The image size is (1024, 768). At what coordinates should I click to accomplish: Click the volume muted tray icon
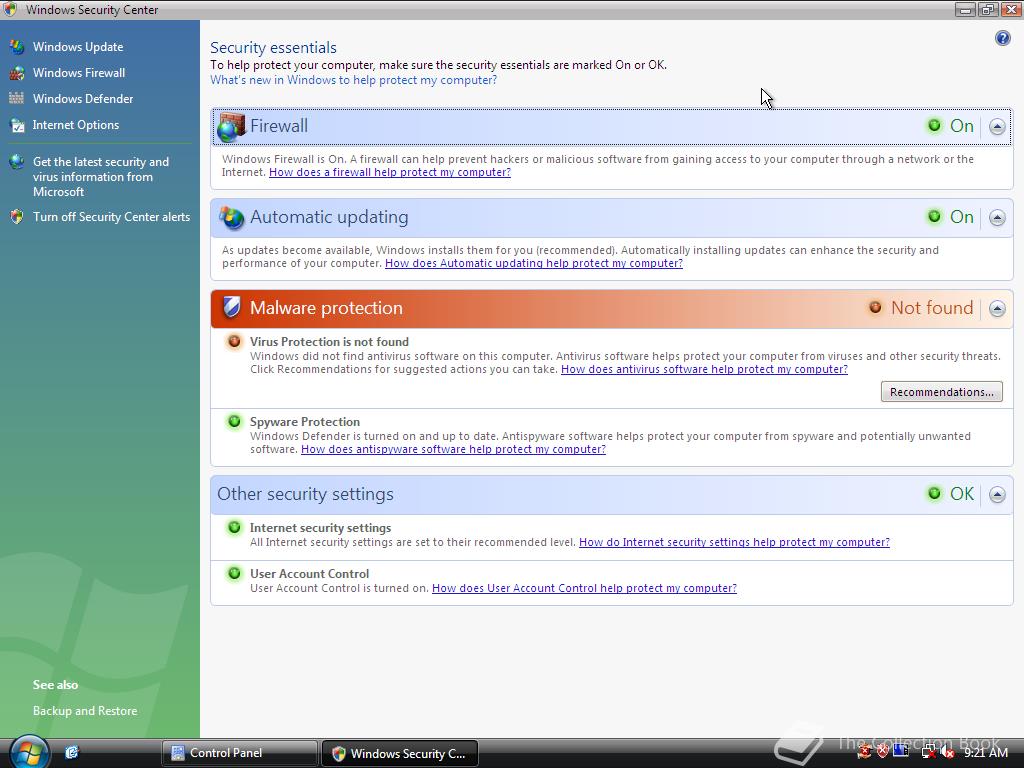point(946,753)
